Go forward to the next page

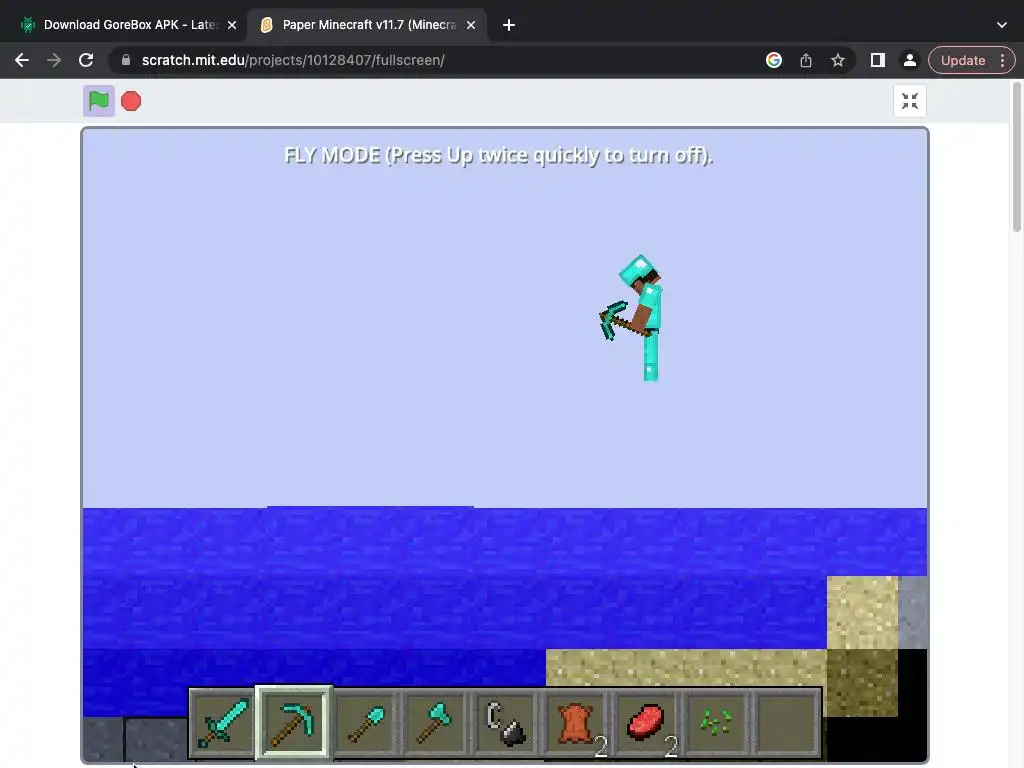point(54,60)
